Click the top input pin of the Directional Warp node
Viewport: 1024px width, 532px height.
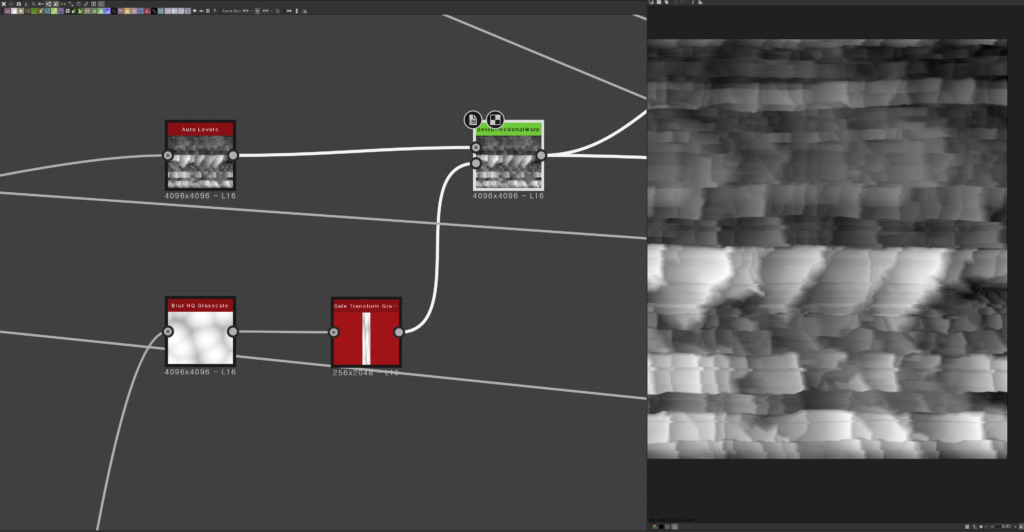(476, 148)
